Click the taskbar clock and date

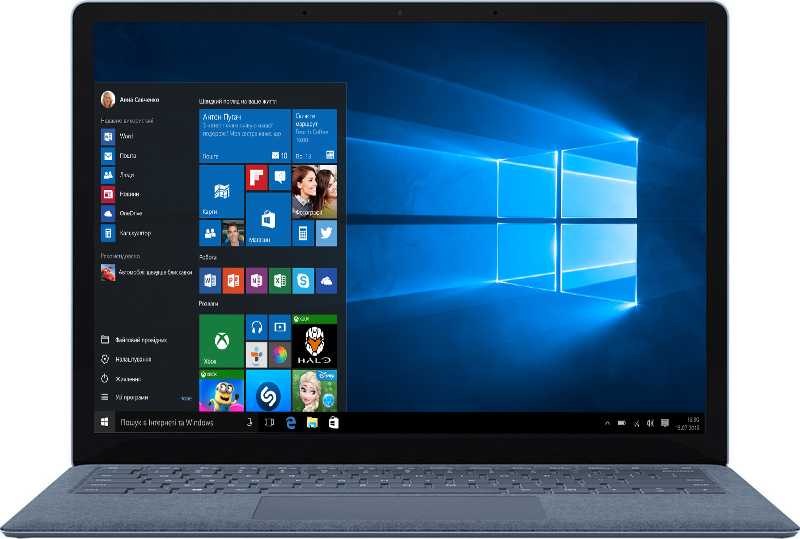(x=688, y=423)
